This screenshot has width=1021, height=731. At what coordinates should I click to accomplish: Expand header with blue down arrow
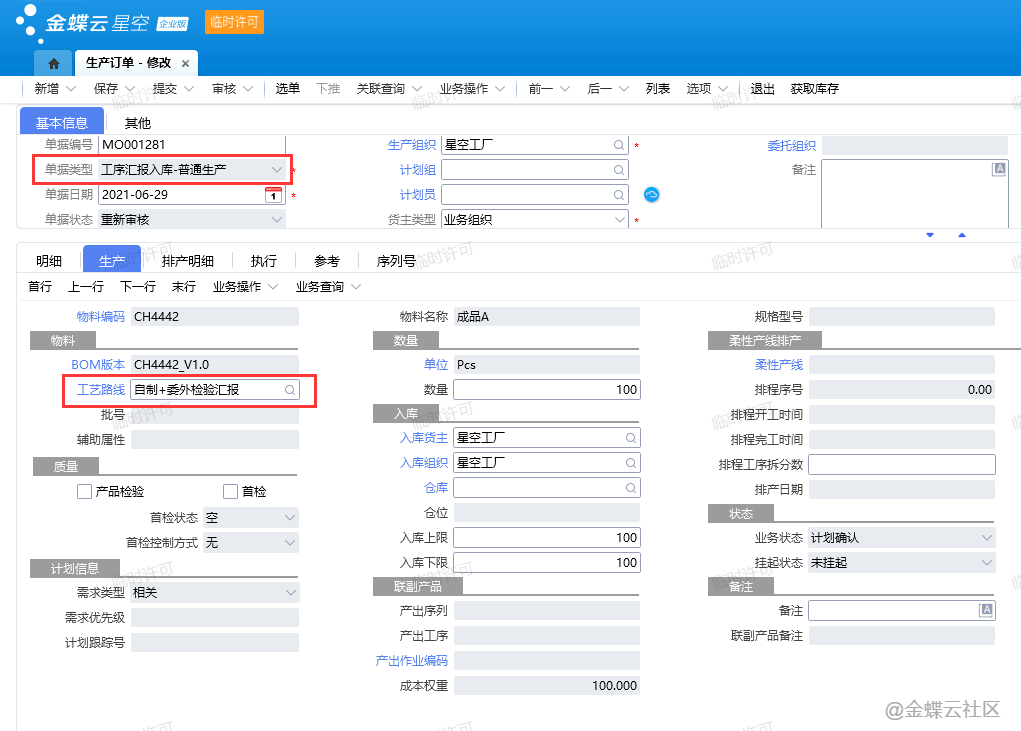[930, 235]
